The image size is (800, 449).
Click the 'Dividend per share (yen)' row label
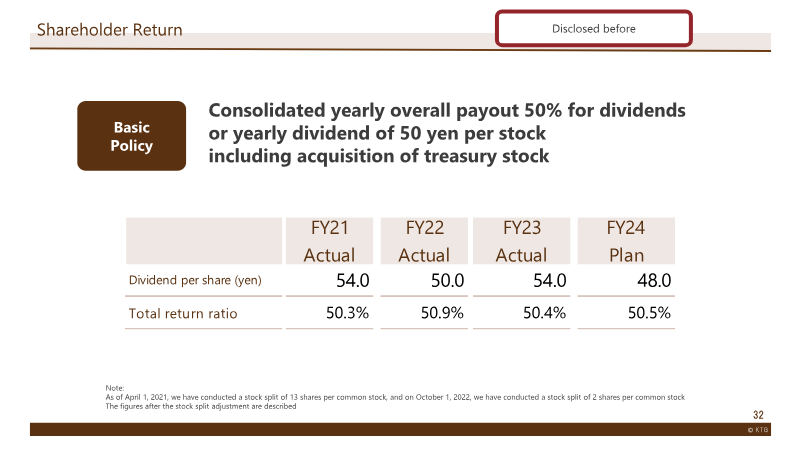[195, 280]
